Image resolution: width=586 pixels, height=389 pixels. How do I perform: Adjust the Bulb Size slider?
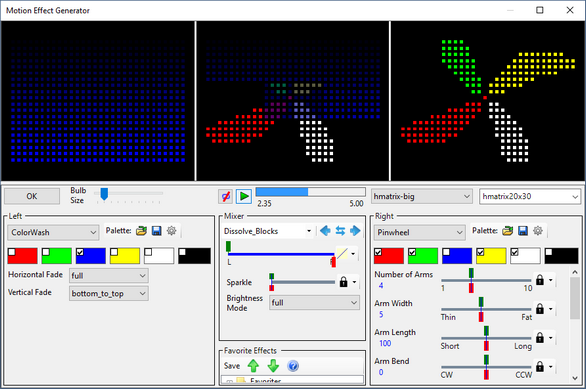129,195
